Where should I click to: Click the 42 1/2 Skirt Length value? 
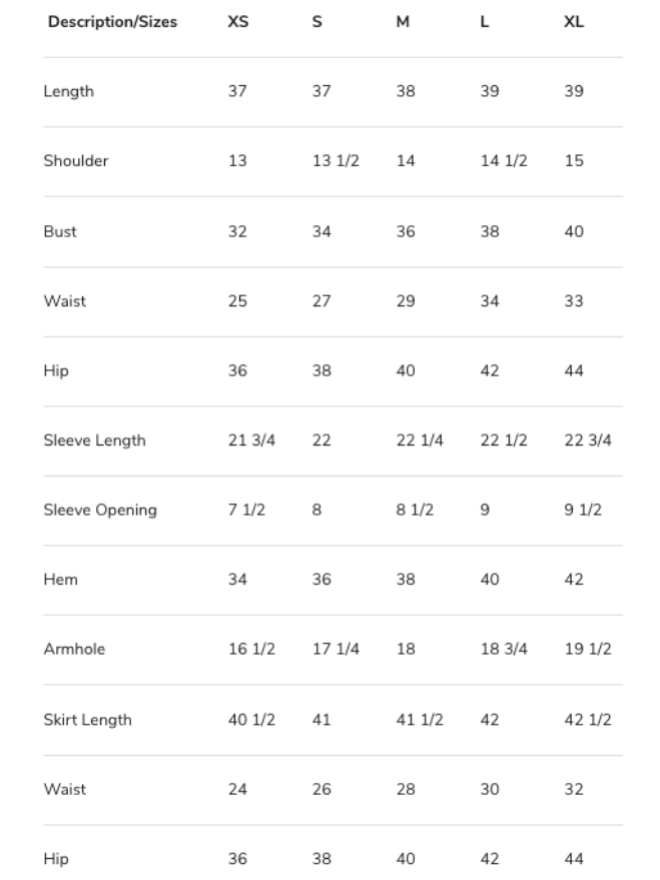[x=587, y=720]
